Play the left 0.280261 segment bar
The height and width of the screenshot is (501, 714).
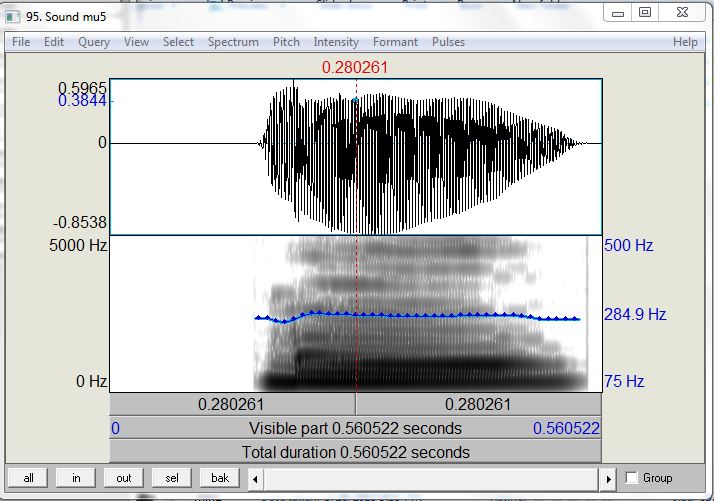[x=232, y=404]
